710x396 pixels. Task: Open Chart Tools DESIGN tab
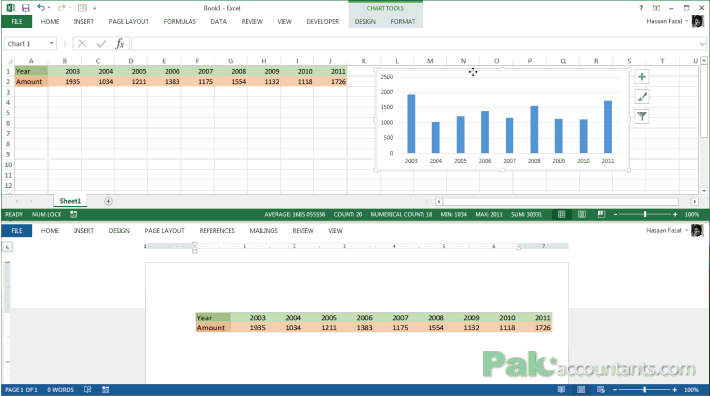365,21
